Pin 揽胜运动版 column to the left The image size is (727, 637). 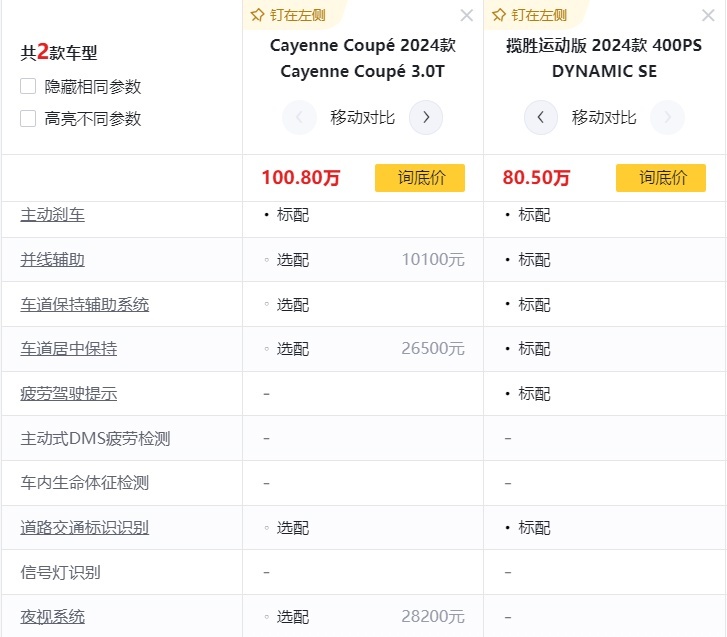(529, 15)
